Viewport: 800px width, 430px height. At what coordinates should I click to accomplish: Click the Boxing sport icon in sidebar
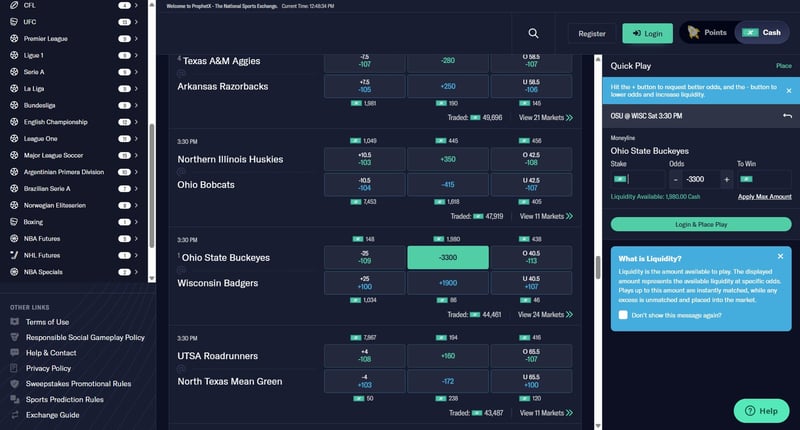[x=14, y=221]
